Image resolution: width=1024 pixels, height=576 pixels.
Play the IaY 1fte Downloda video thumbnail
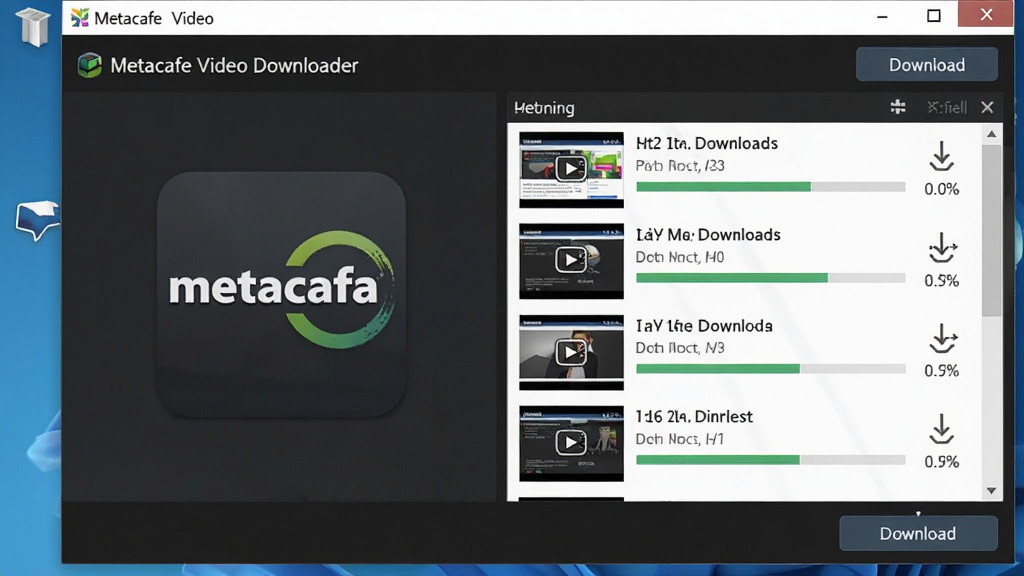[571, 352]
